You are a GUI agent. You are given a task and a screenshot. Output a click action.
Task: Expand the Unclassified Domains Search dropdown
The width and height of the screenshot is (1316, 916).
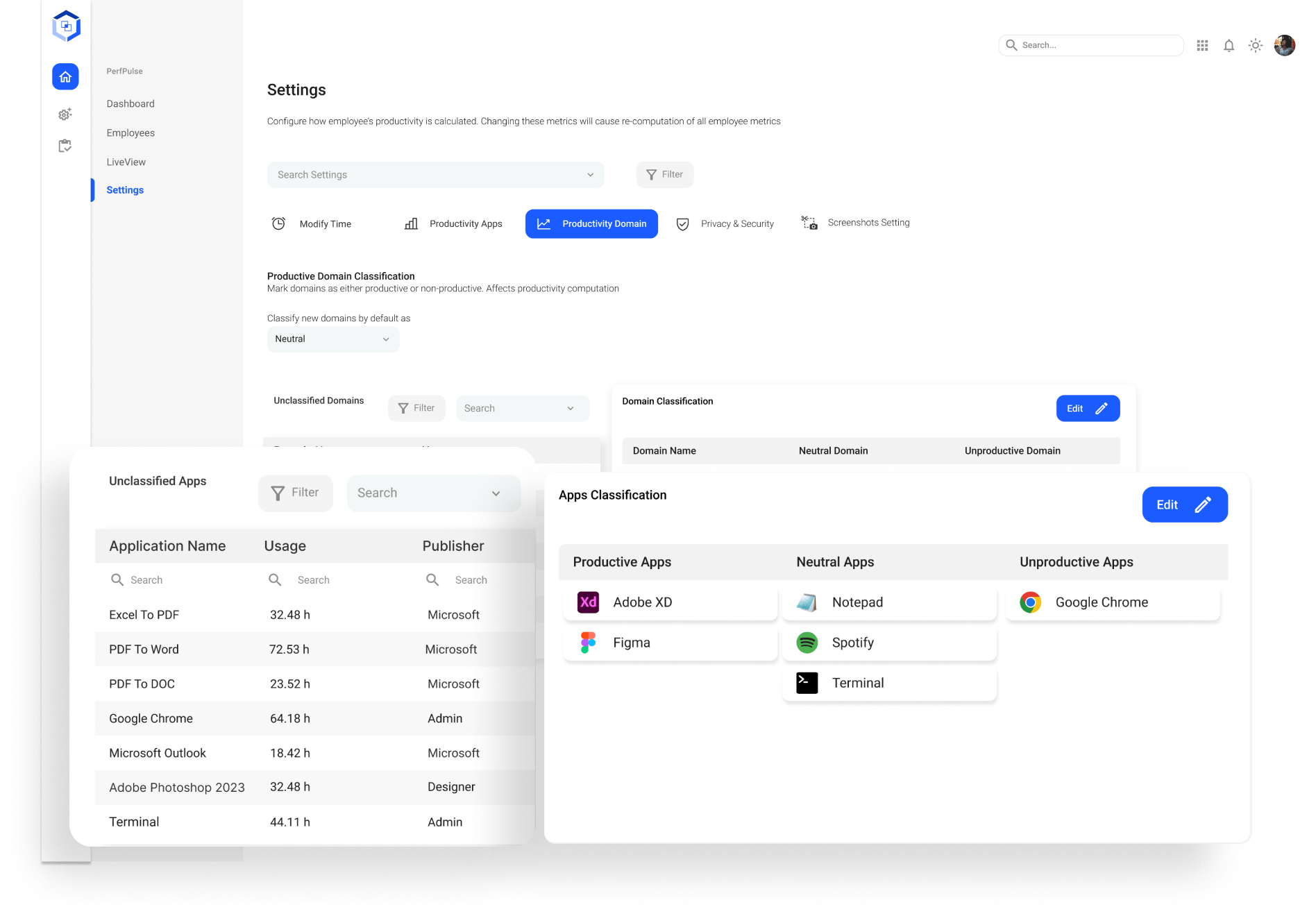pyautogui.click(x=571, y=409)
